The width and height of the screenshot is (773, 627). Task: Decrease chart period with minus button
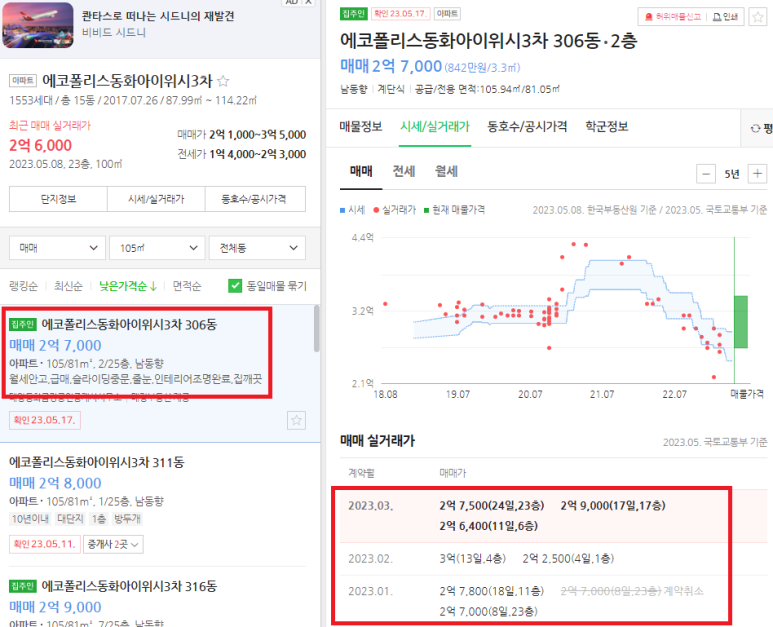click(x=706, y=174)
